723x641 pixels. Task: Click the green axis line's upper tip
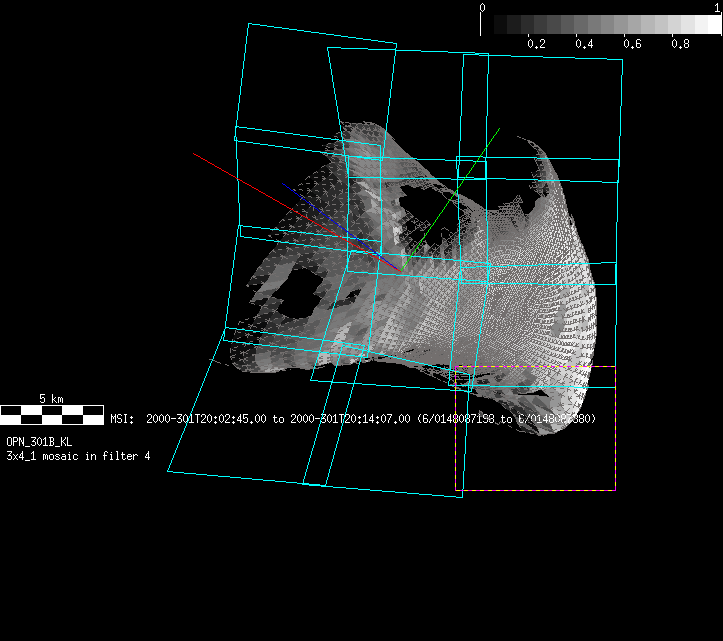click(x=499, y=129)
